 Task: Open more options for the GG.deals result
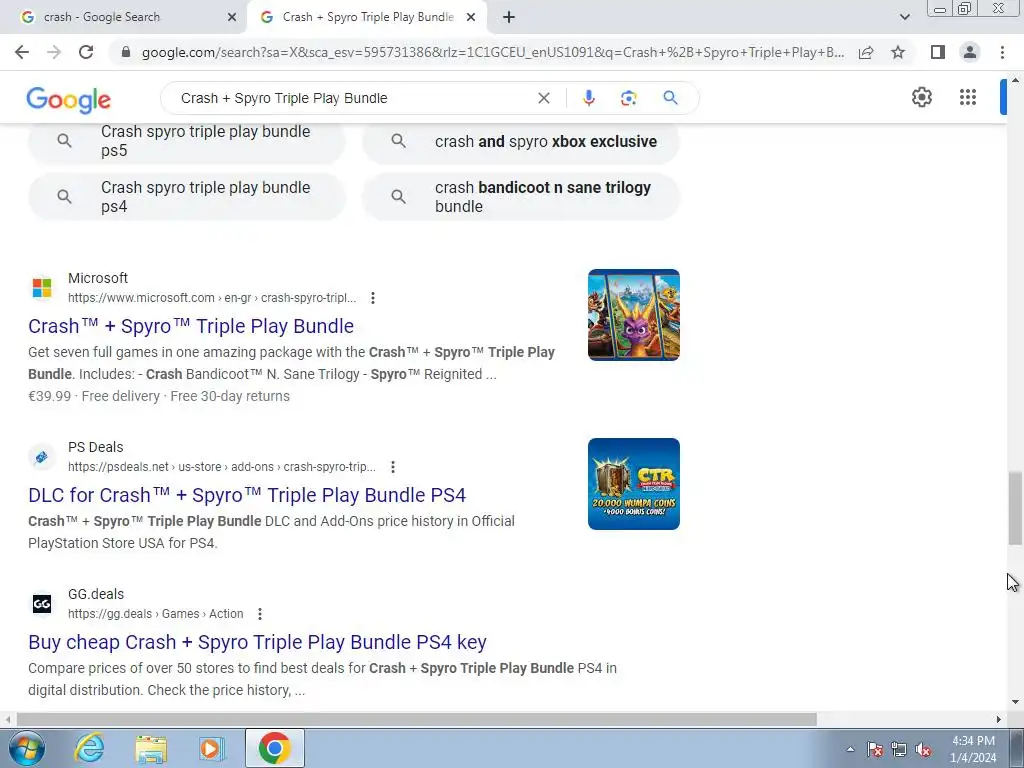260,614
